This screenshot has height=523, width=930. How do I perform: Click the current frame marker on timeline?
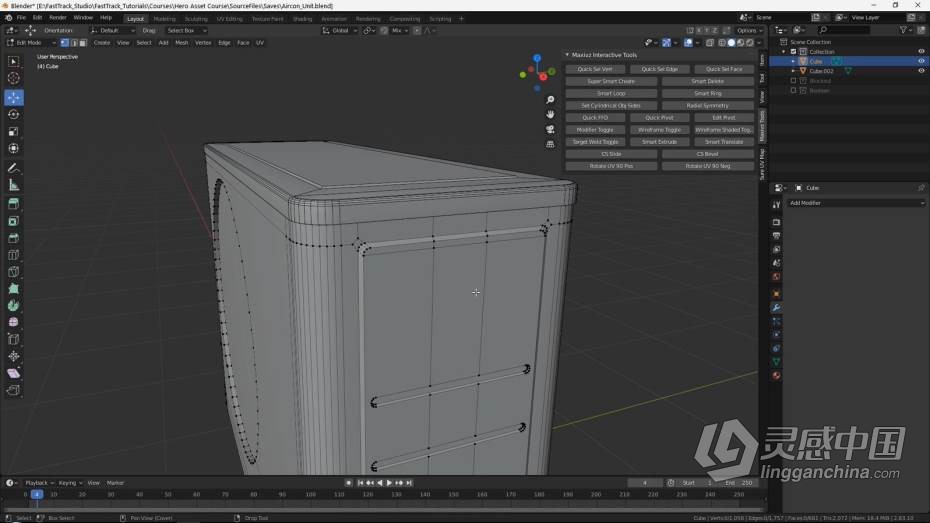click(37, 494)
